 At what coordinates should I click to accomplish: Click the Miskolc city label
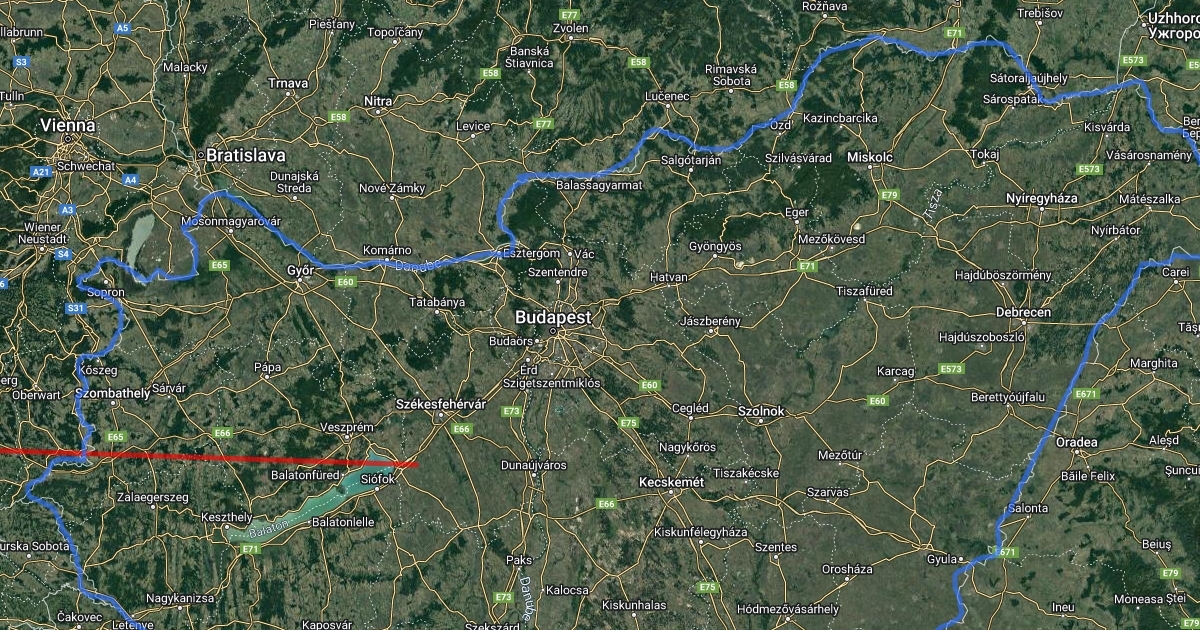coord(869,158)
